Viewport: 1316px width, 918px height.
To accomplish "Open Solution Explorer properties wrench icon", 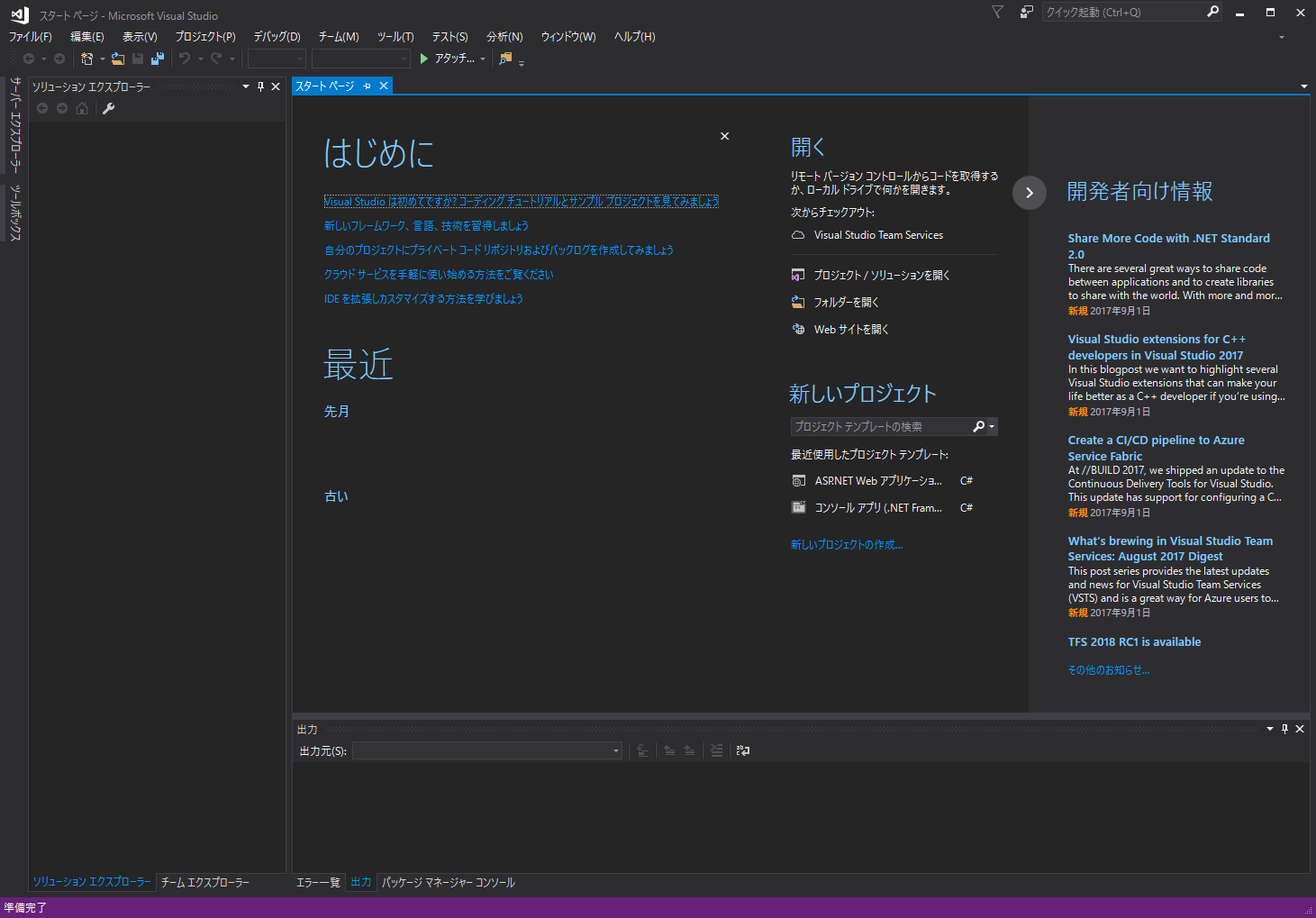I will 108,107.
